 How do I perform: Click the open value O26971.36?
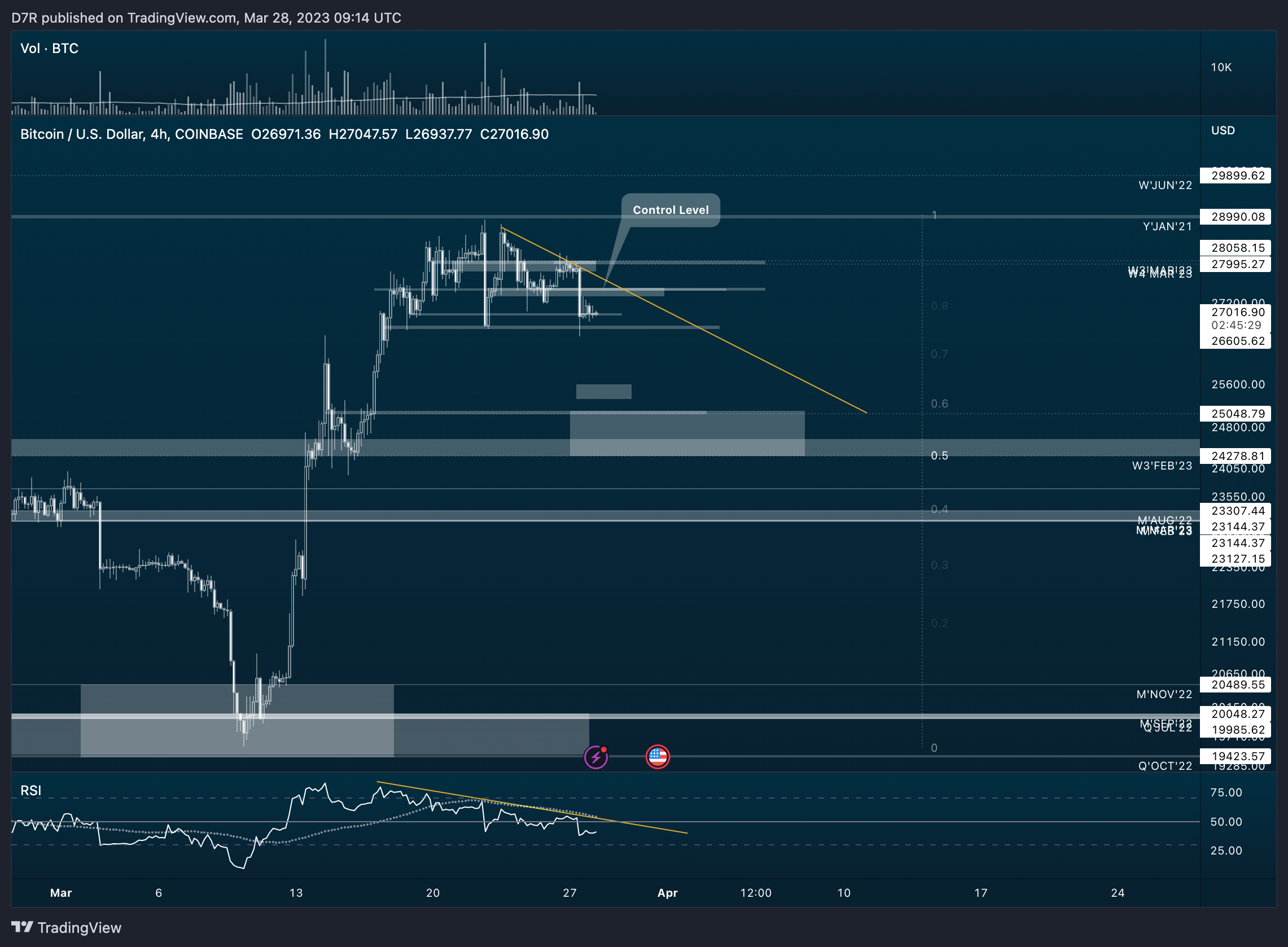(x=286, y=134)
